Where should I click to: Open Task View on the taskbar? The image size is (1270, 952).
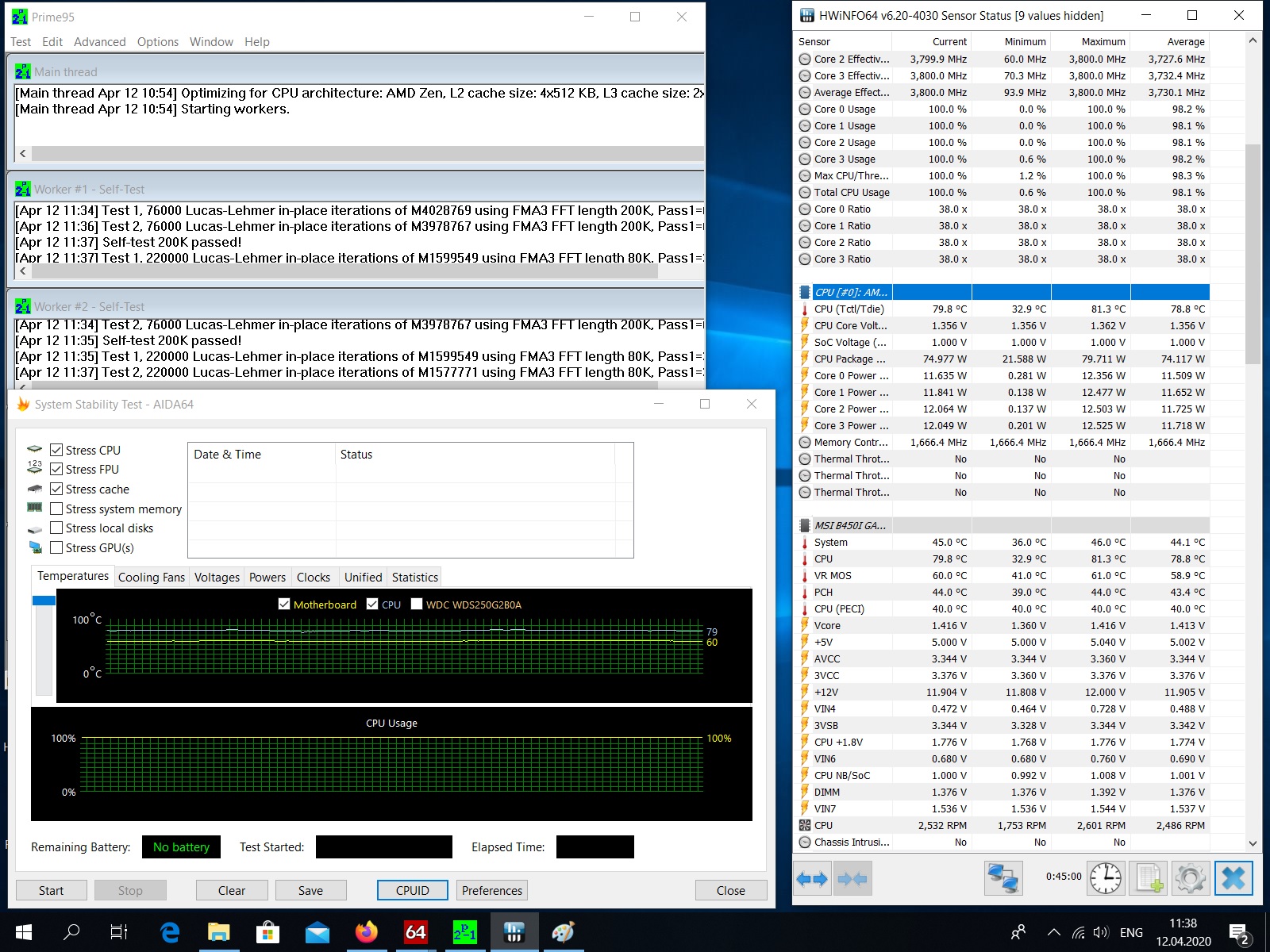(119, 932)
